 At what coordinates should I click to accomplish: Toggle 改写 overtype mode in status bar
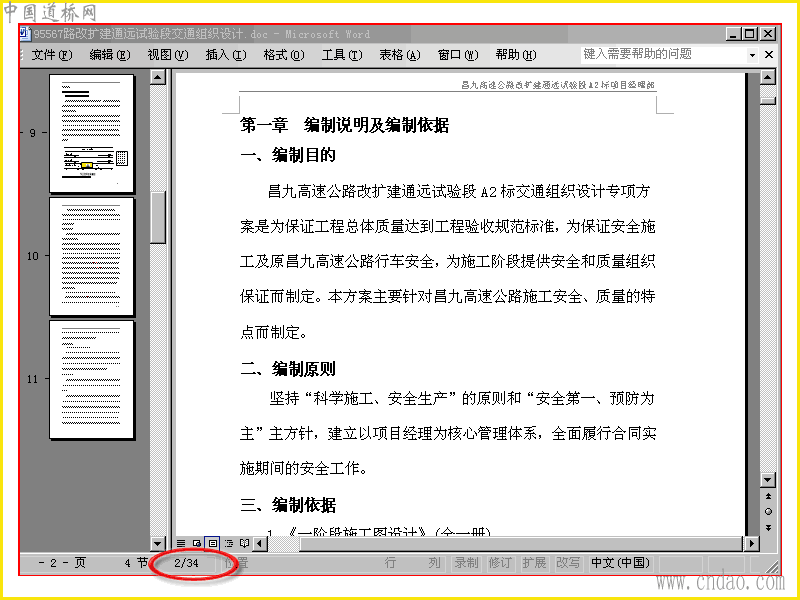tap(567, 563)
